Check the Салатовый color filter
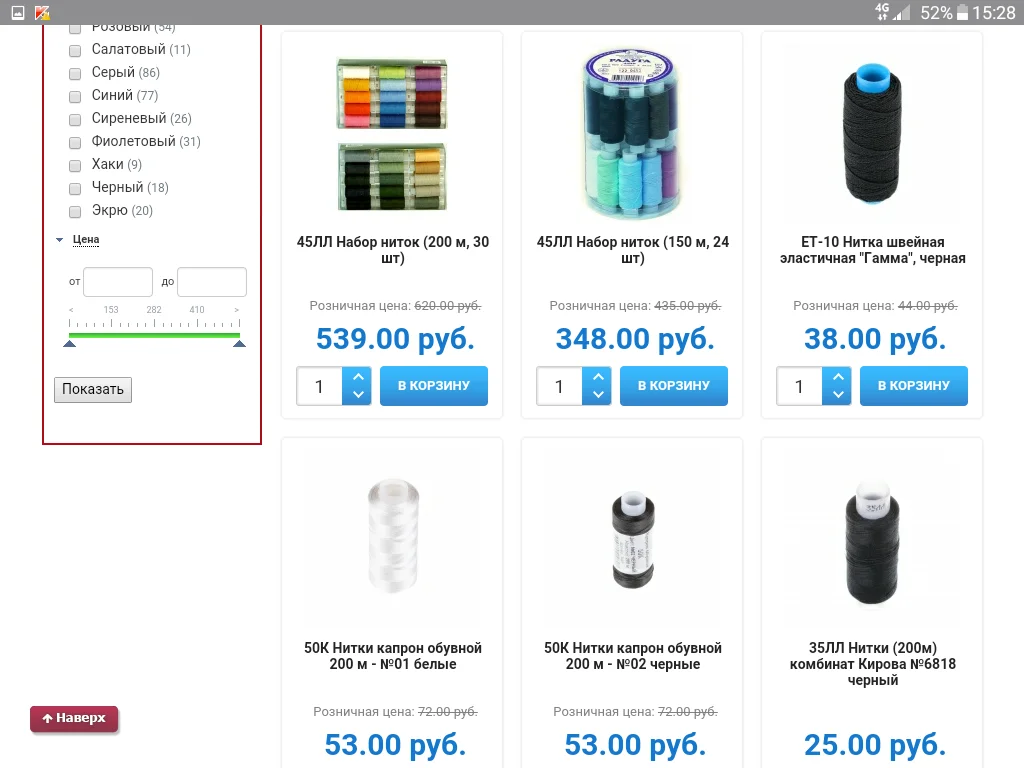Image resolution: width=1024 pixels, height=768 pixels. pyautogui.click(x=75, y=50)
